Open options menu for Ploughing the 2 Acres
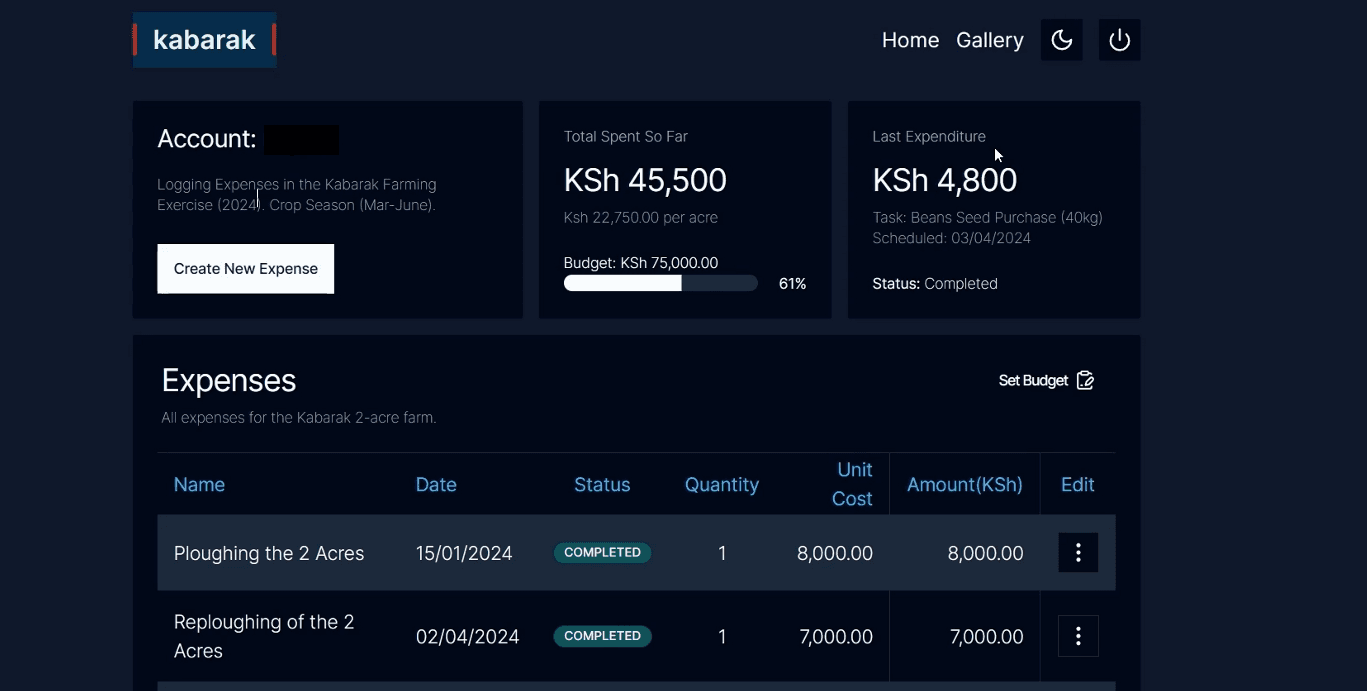 [x=1078, y=553]
